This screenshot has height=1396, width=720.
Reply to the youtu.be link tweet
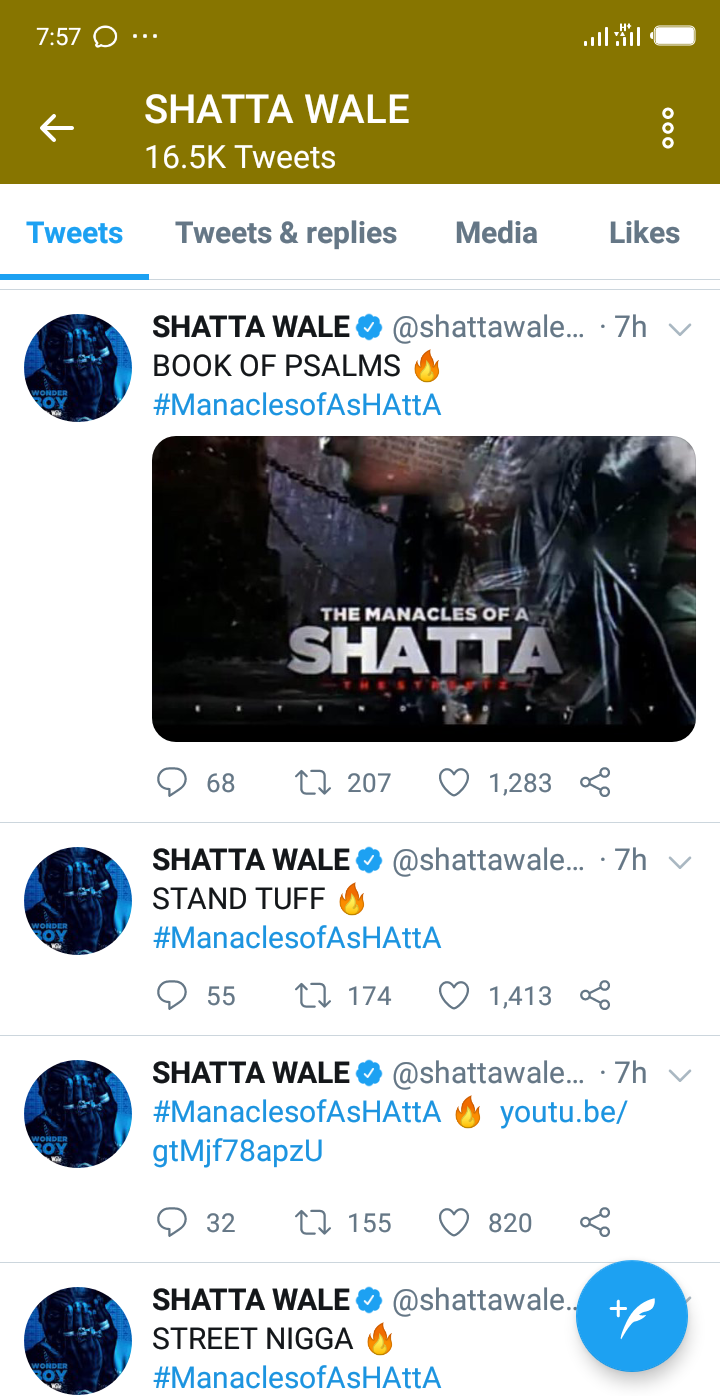pos(172,1222)
